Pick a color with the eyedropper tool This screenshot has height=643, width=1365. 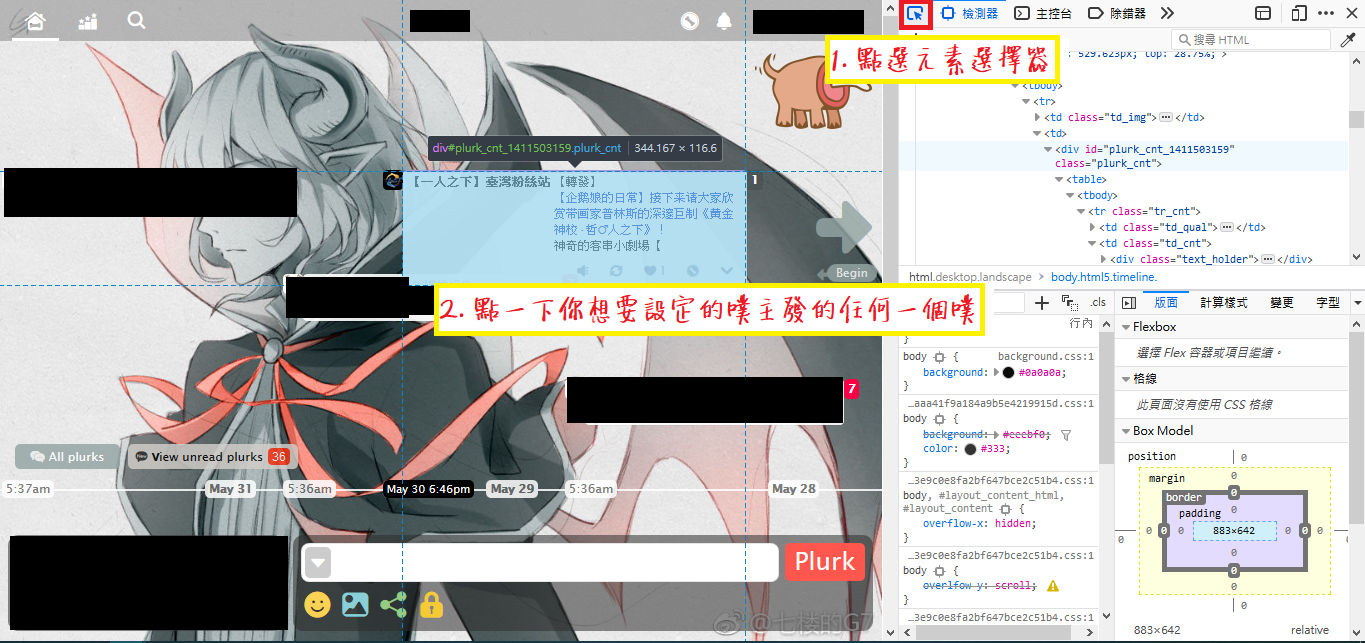[x=1348, y=40]
